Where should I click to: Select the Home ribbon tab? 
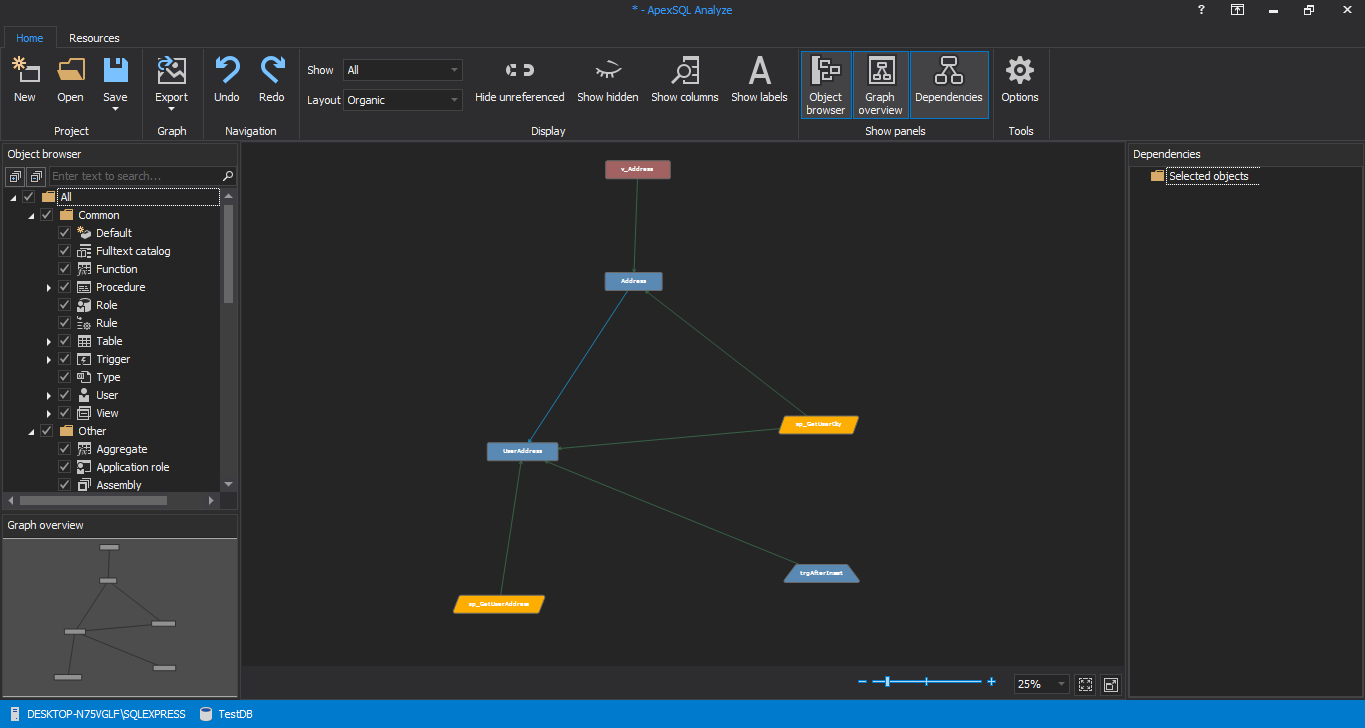coord(29,38)
